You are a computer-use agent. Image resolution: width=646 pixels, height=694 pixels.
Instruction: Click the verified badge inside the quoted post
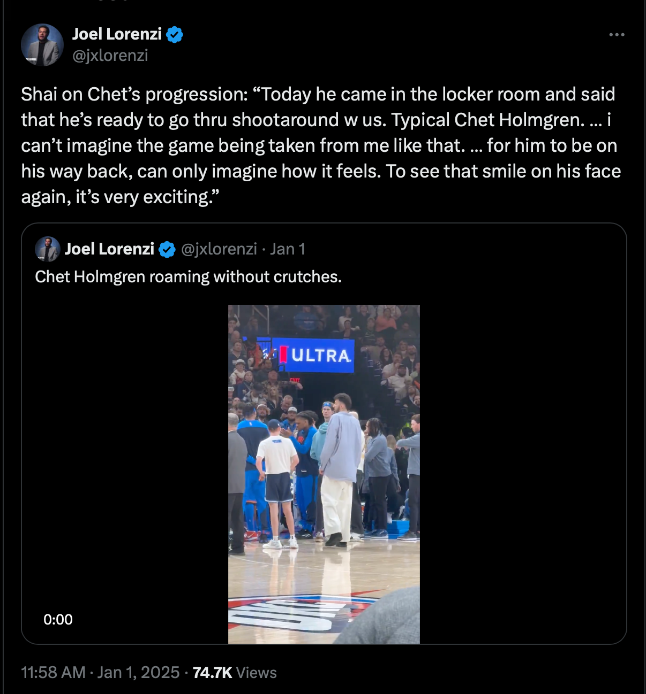click(168, 249)
